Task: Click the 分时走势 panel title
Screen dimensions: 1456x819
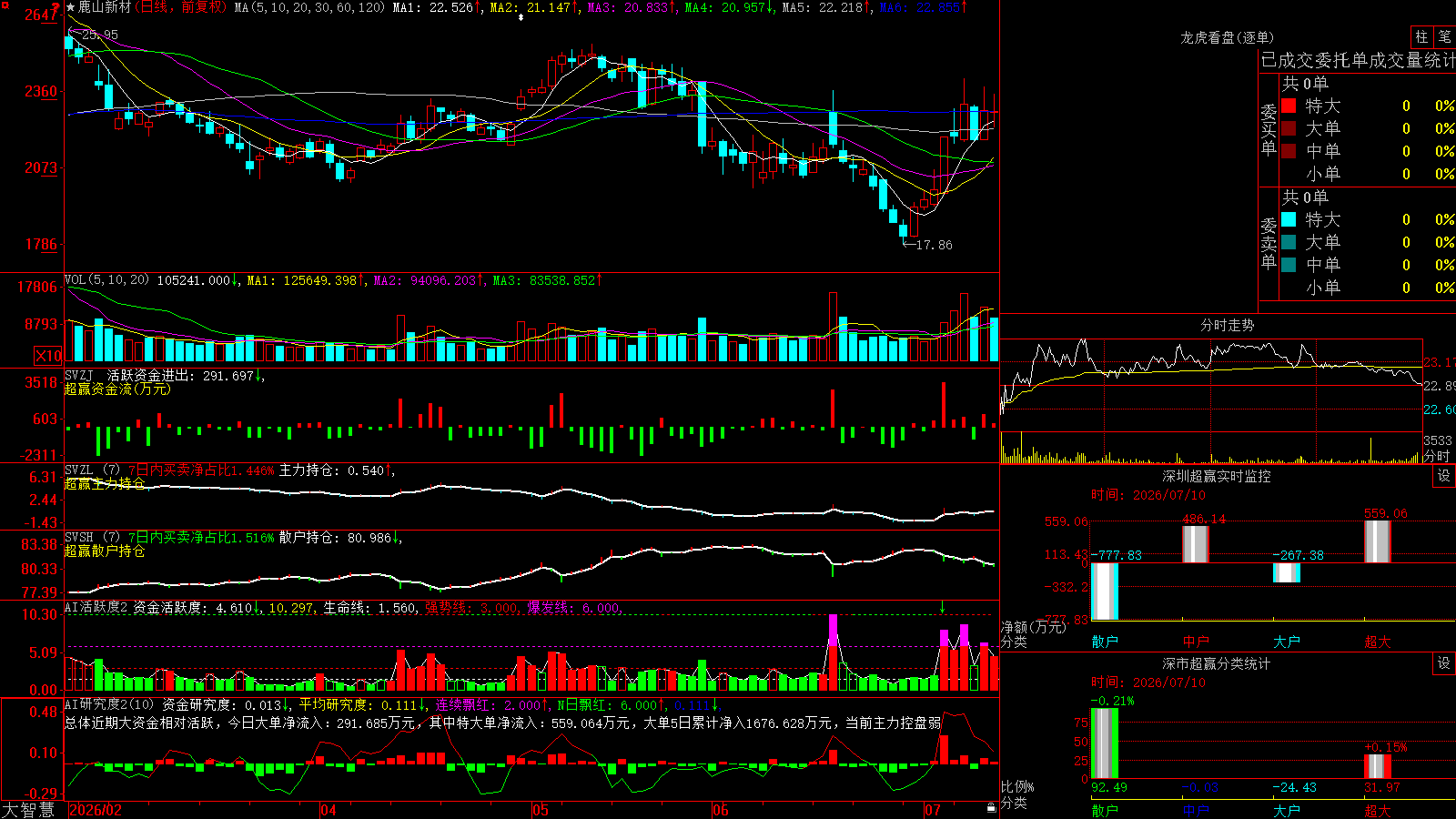Action: pos(1227,325)
